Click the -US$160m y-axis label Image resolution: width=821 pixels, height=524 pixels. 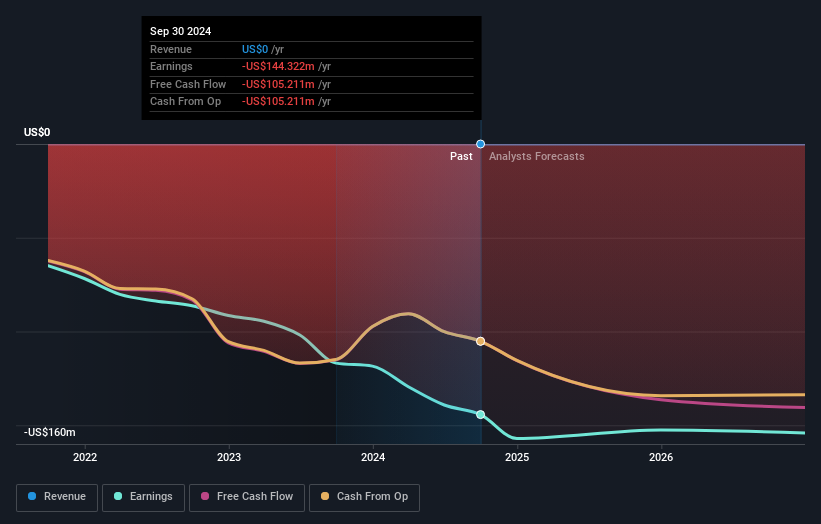[49, 432]
